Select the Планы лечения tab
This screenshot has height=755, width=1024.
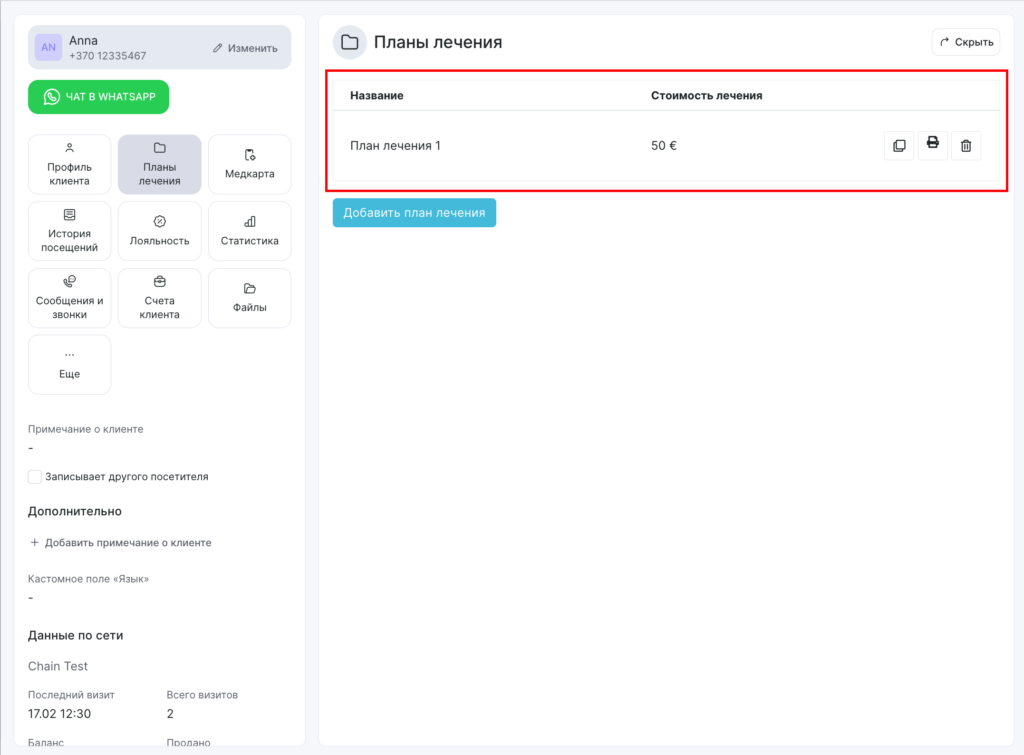click(159, 164)
